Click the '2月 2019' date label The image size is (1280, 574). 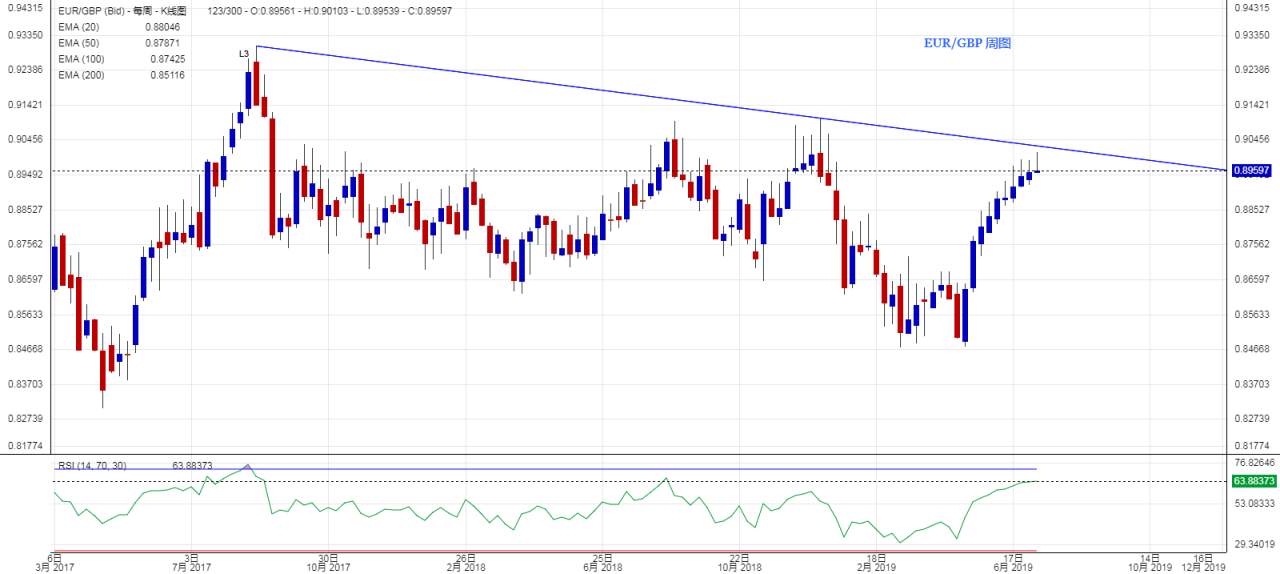pos(876,566)
